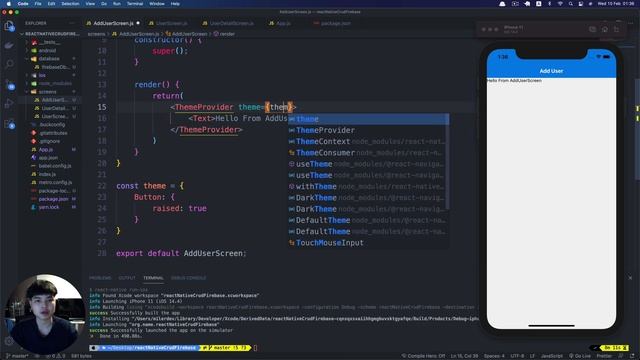Viewport: 640px width, 360px height.
Task: Open metro.config.js in the Explorer
Action: (x=50, y=182)
